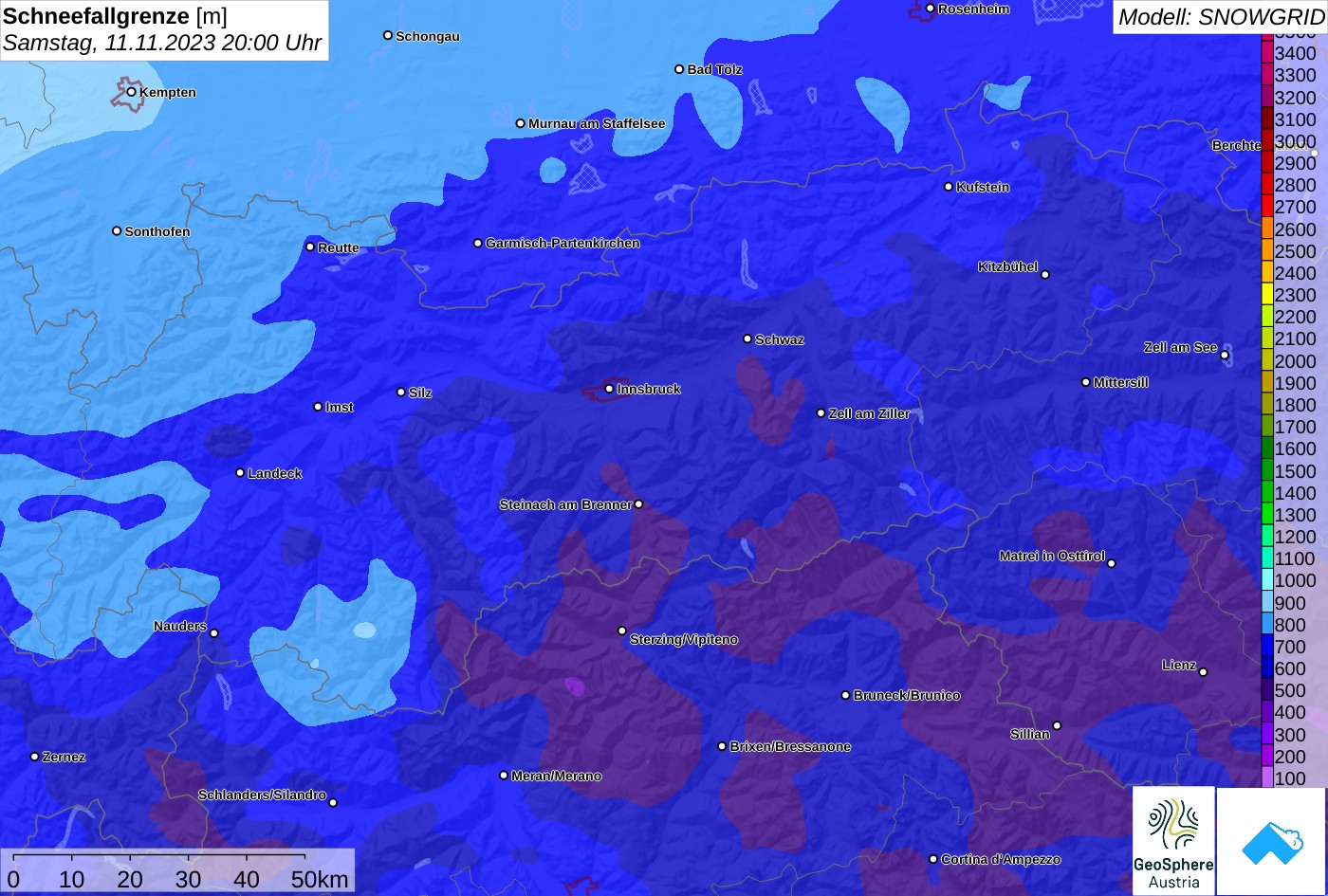Click the Sillian marker dot

[x=1057, y=726]
